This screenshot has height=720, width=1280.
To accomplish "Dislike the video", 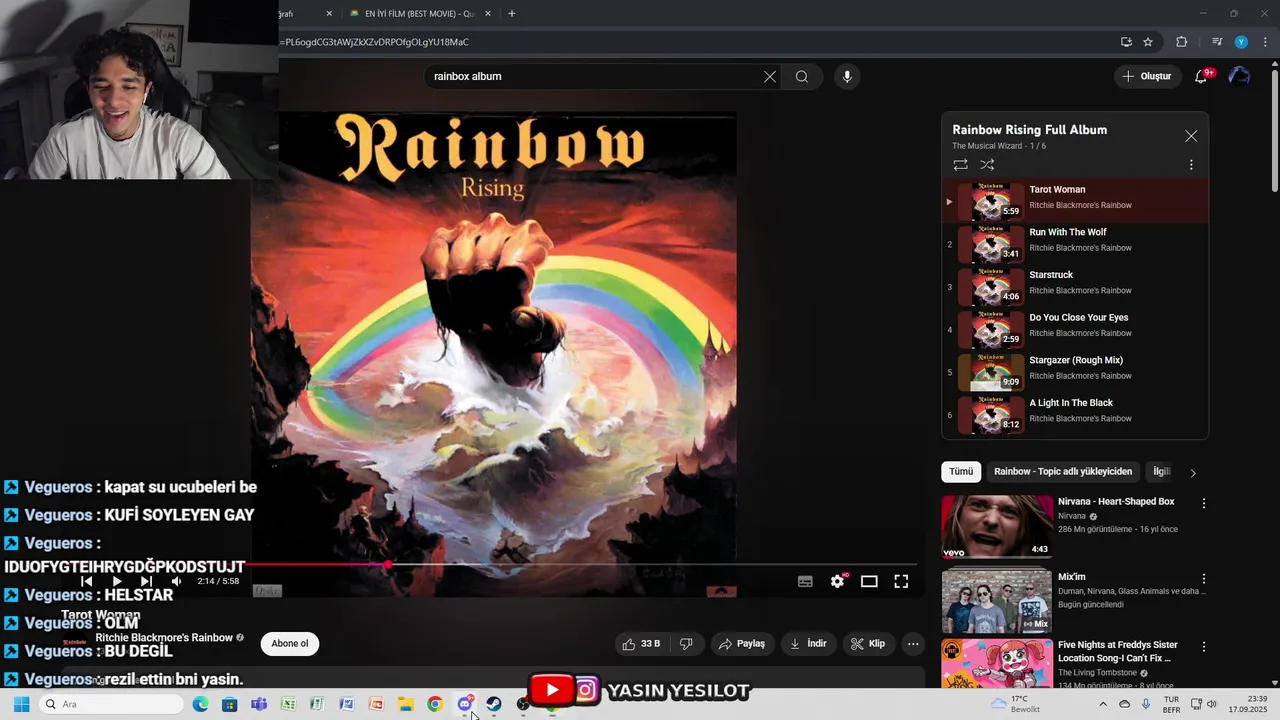I will 686,644.
